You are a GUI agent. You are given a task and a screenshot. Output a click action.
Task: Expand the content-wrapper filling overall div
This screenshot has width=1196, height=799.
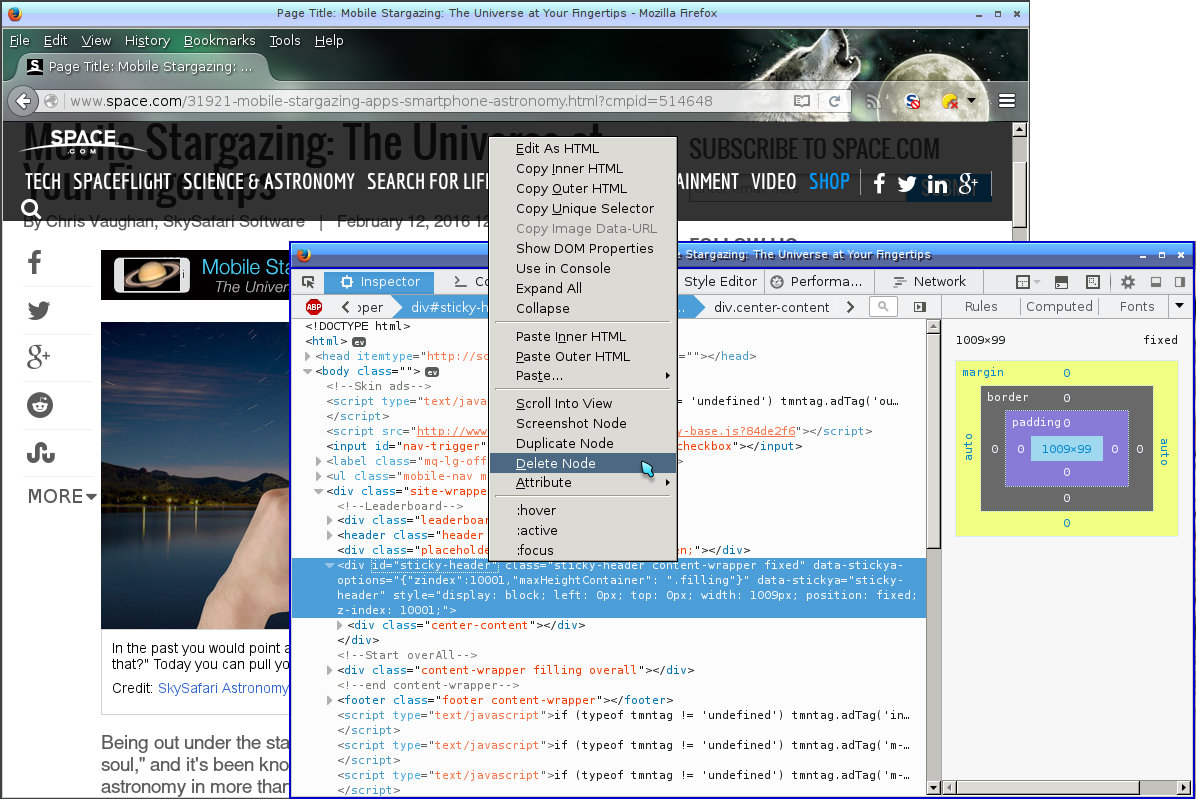[x=330, y=670]
